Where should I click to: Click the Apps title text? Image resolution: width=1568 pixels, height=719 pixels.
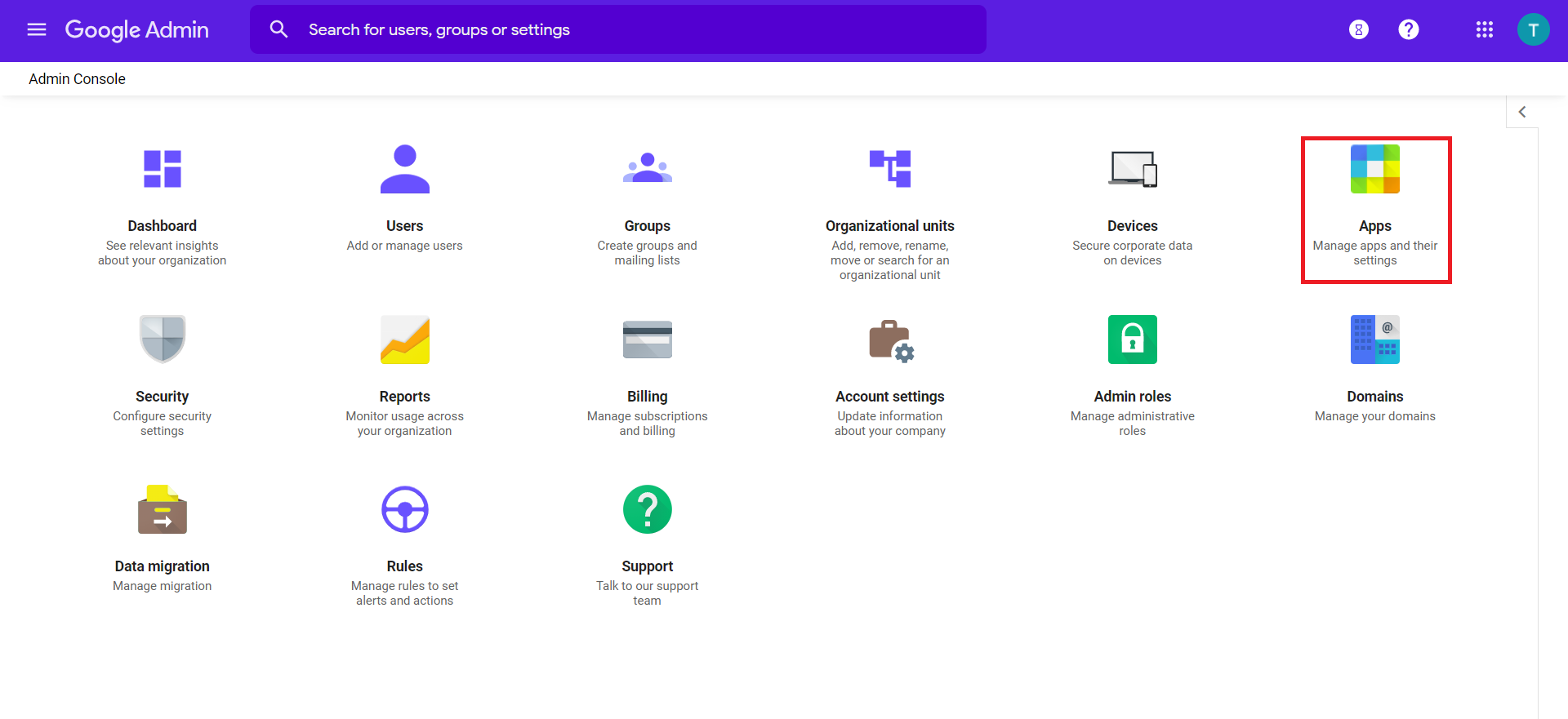pos(1375,226)
